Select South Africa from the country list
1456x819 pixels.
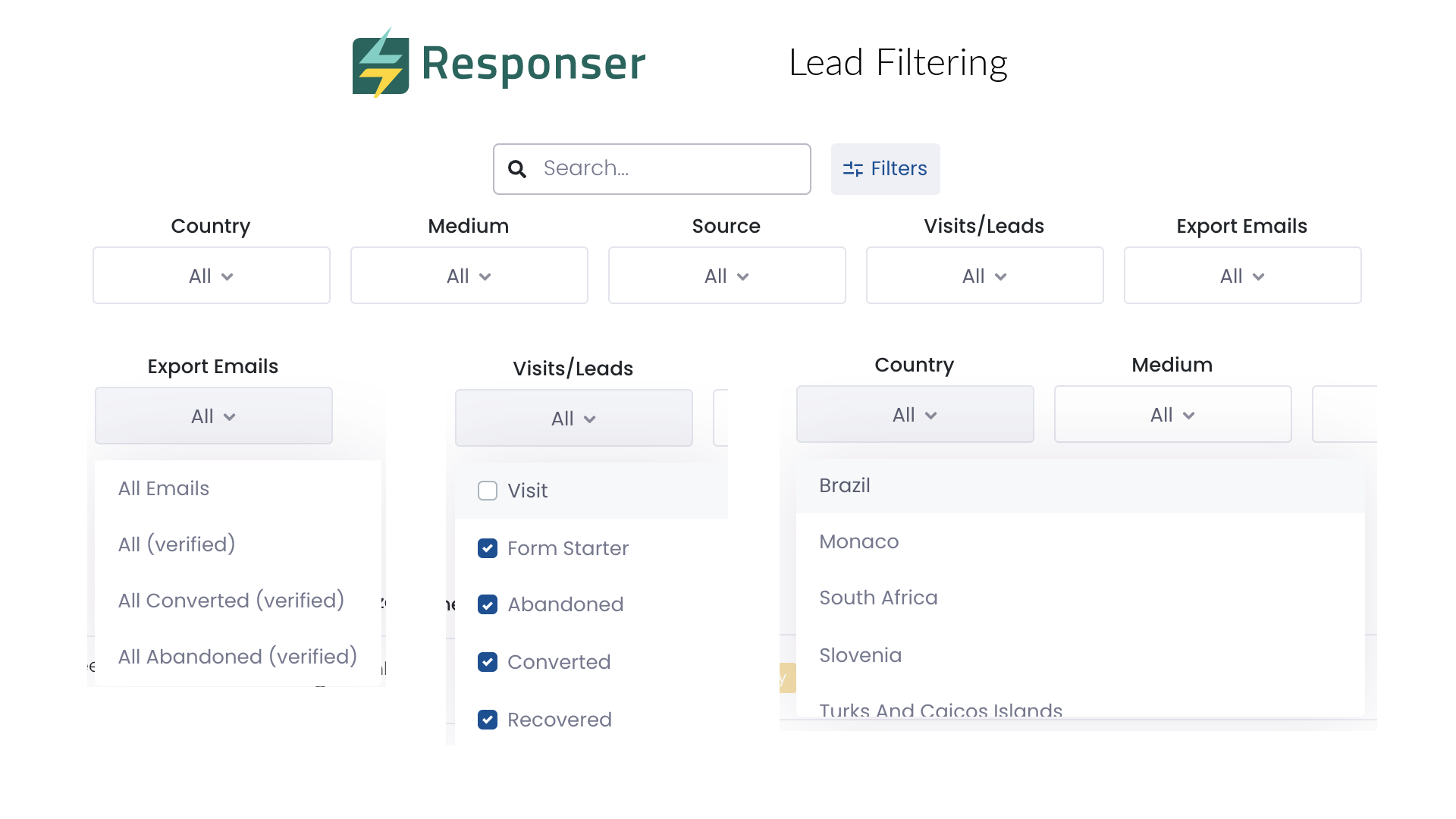[878, 598]
